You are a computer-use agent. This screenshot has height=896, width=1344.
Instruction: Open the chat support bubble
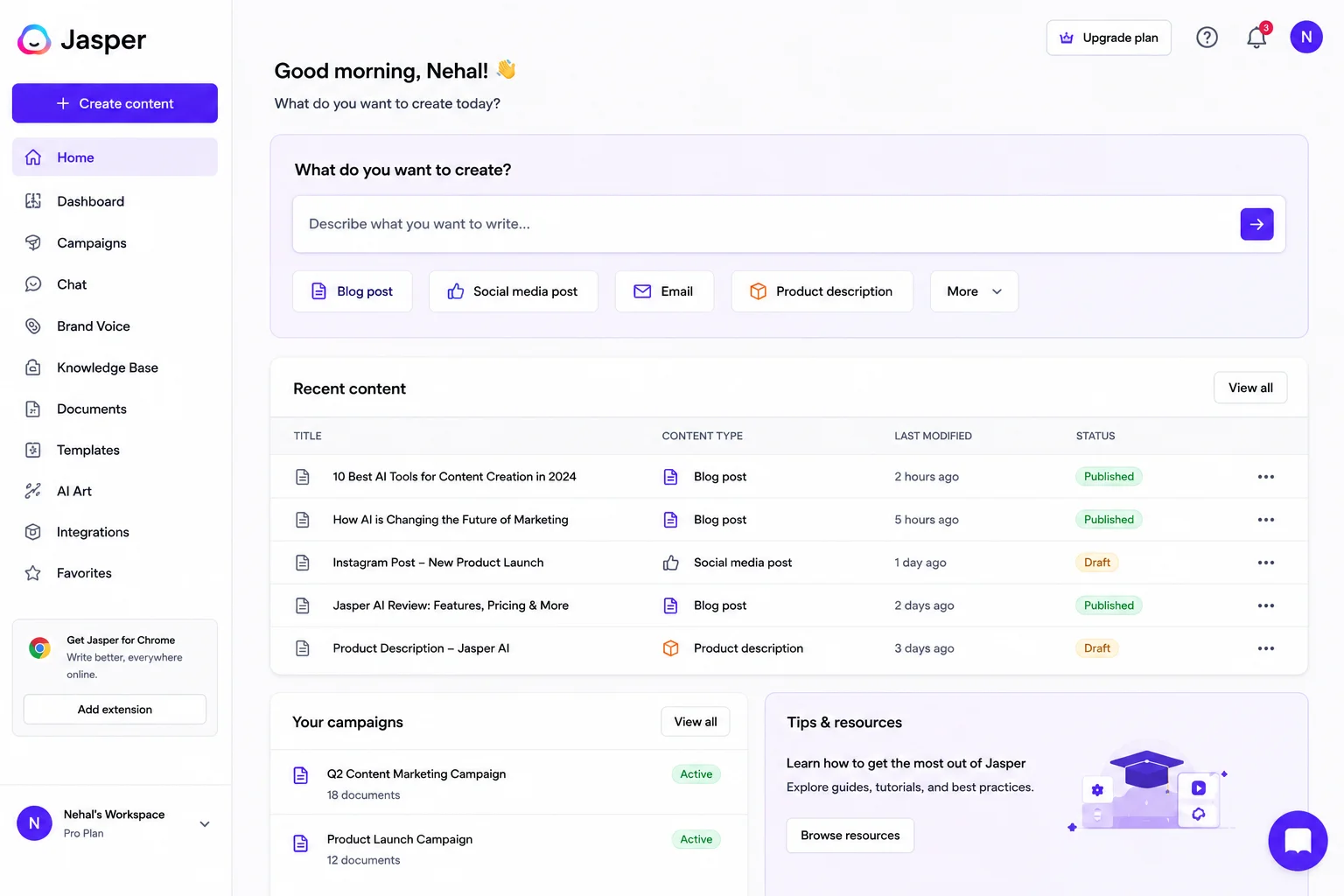1298,841
